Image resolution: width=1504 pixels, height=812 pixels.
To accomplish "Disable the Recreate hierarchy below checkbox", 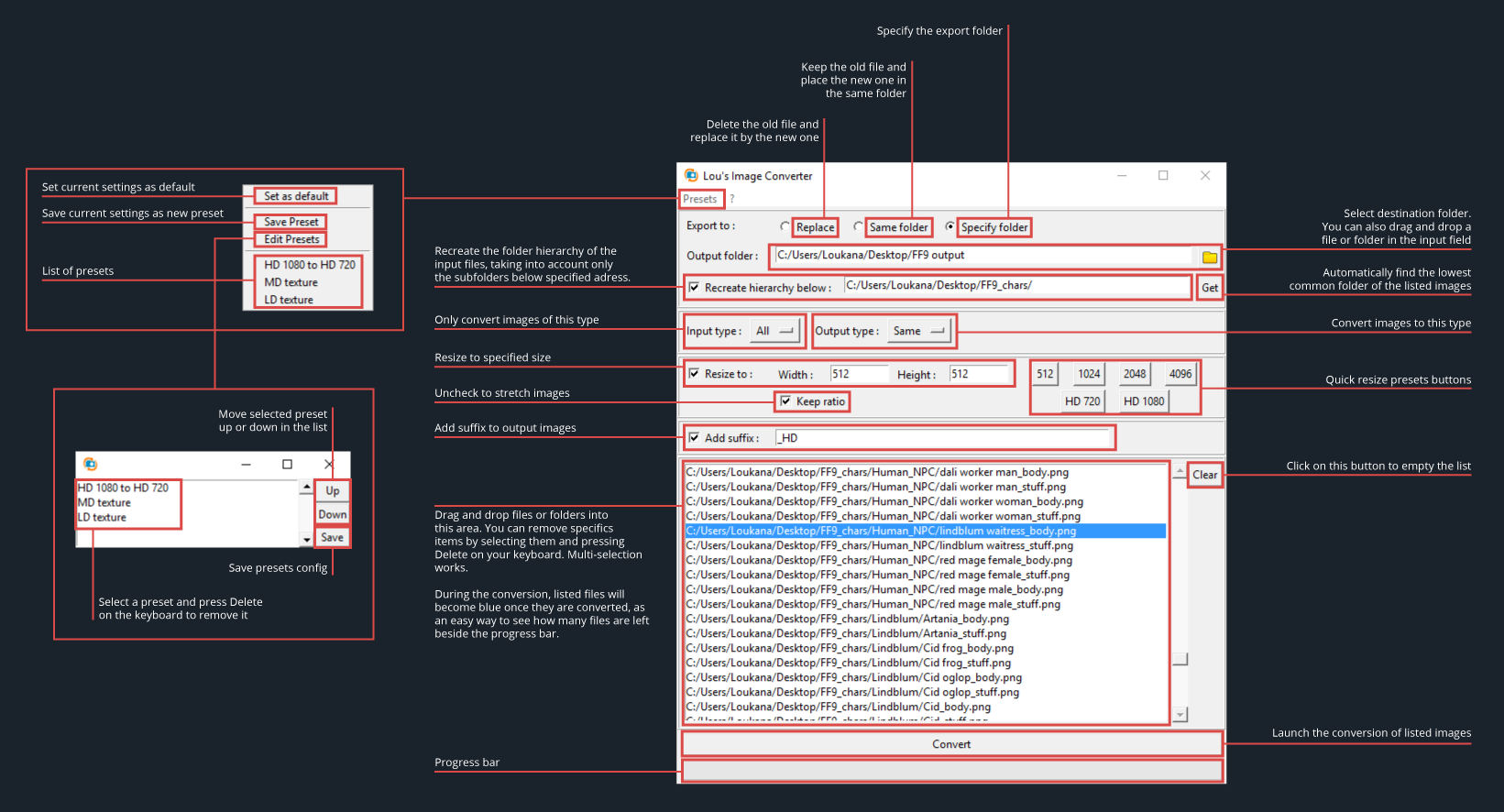I will (x=694, y=287).
